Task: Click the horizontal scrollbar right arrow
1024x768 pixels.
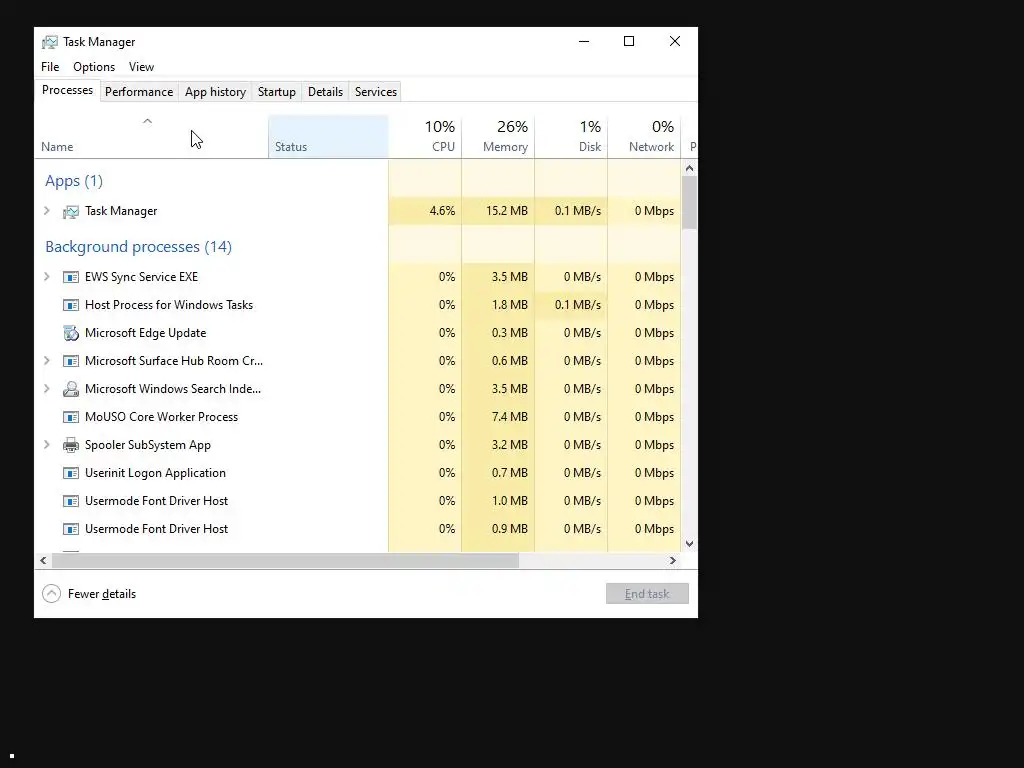Action: (673, 561)
